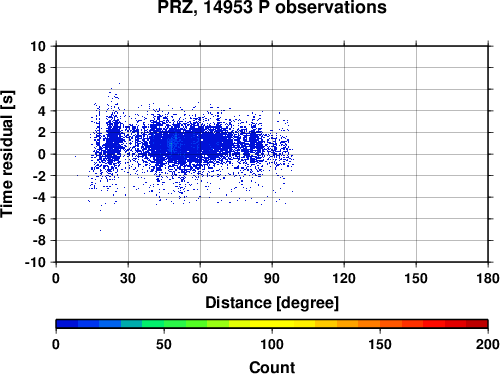This screenshot has width=500, height=374.
Task: Click the distance axis tick label '150'
Action: 416,278
